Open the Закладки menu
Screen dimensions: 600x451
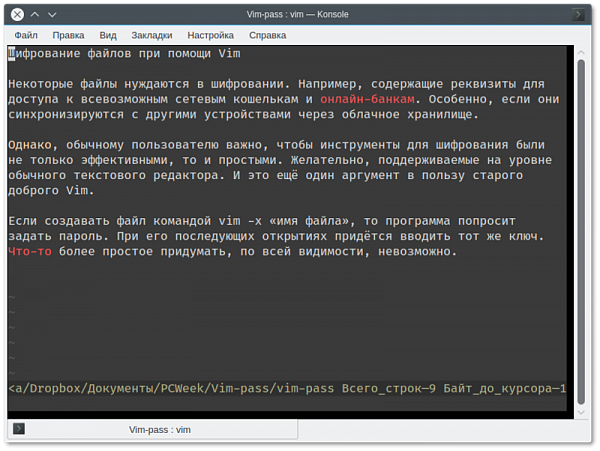pyautogui.click(x=152, y=35)
